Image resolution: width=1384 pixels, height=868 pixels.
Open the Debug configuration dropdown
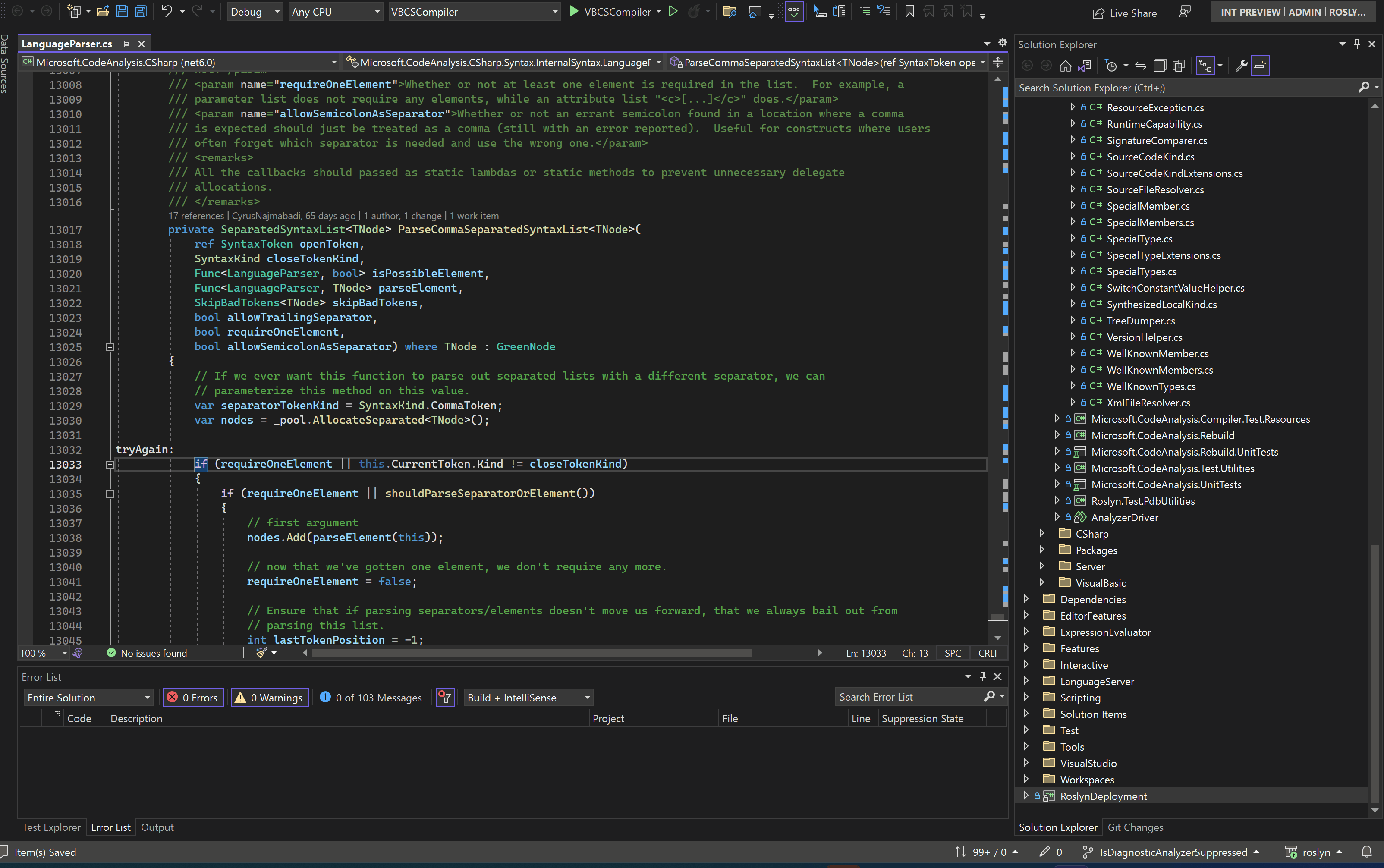point(255,12)
